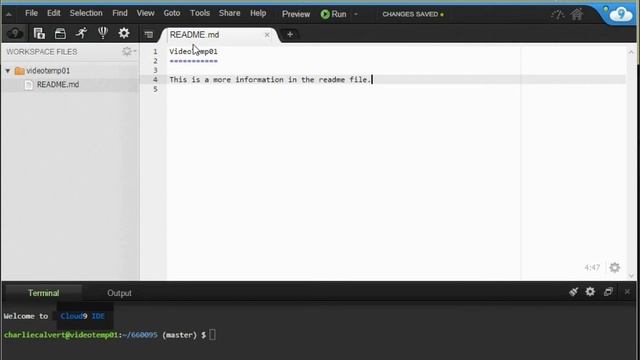The width and height of the screenshot is (640, 360).
Task: Click the tab list icon beside README.md
Action: tap(149, 35)
